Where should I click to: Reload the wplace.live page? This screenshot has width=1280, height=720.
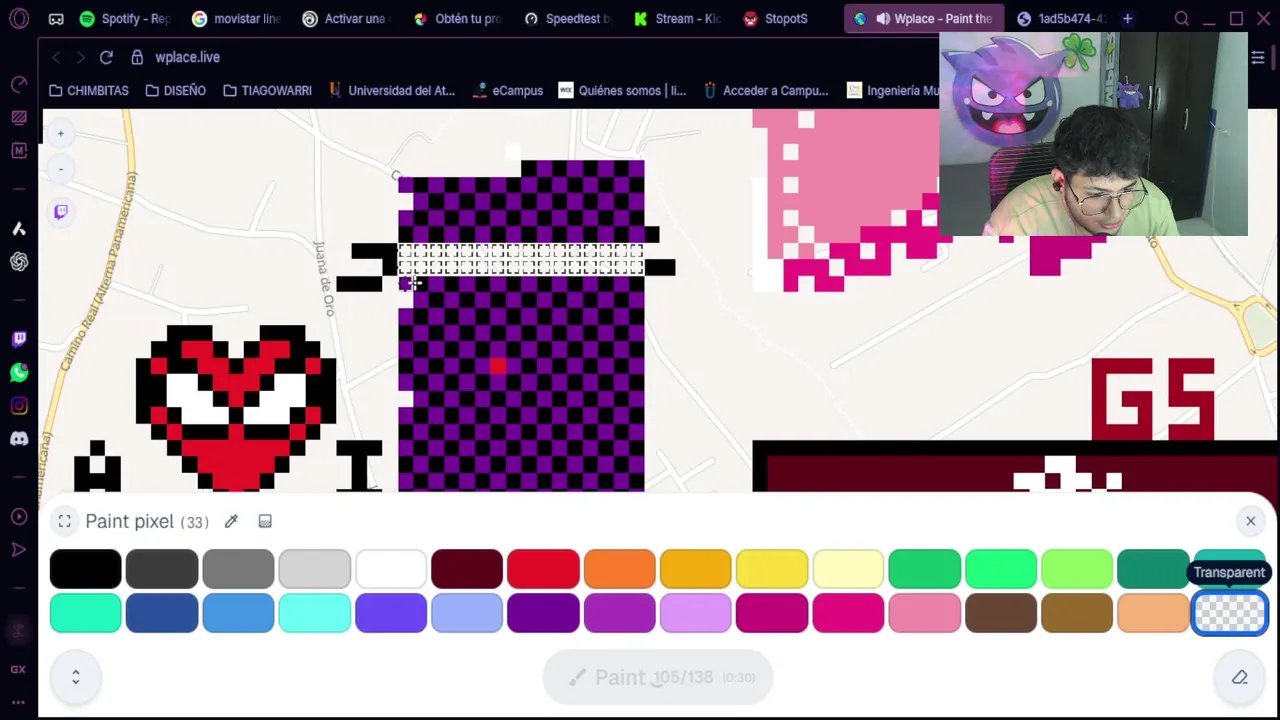tap(106, 57)
